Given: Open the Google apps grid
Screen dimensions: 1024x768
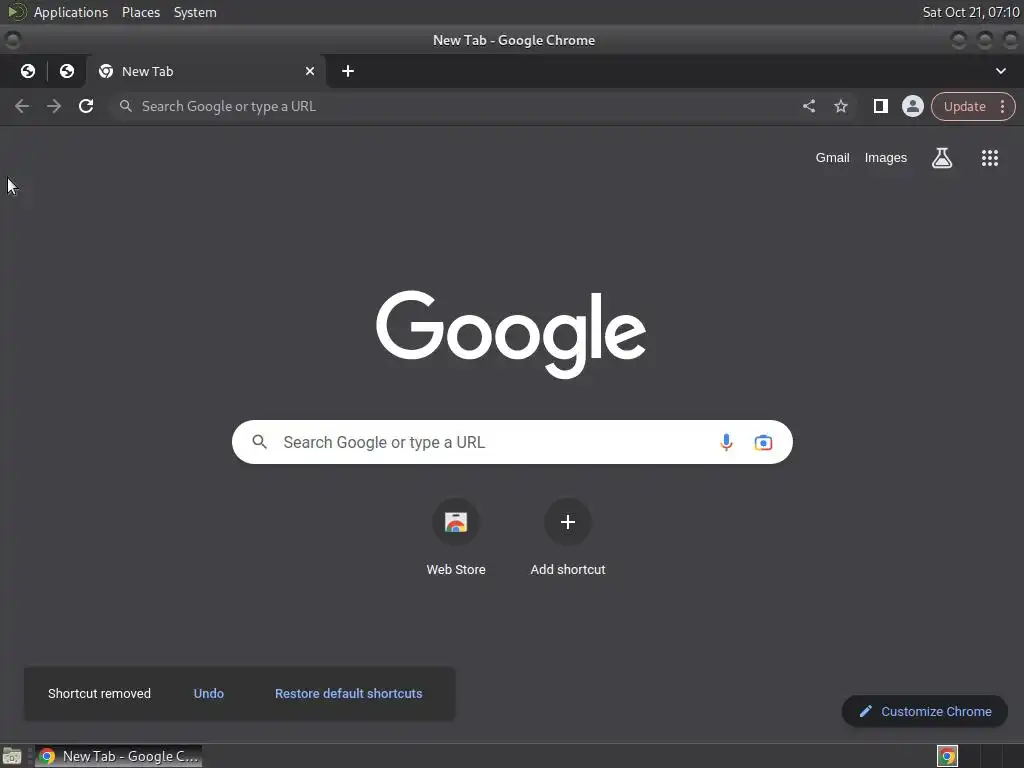Looking at the screenshot, I should (989, 157).
